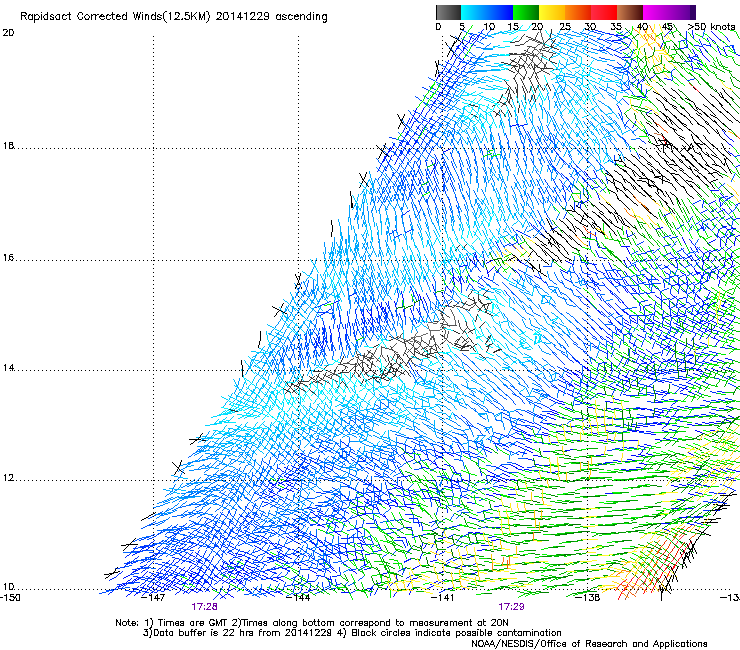Screen dimensions: 740x650
Task: Click the longitude axis label '-144'
Action: tap(299, 598)
